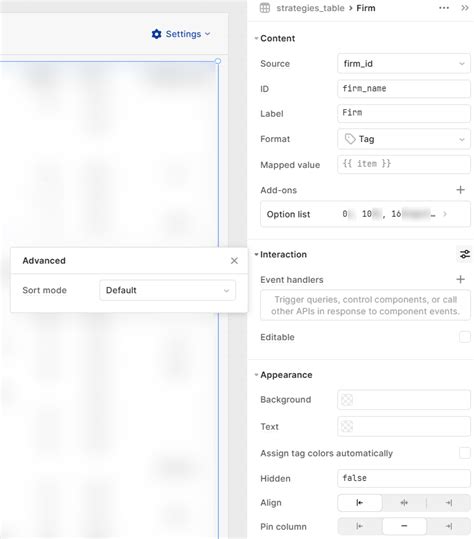The height and width of the screenshot is (539, 474).
Task: Open the Sort mode Default dropdown
Action: (167, 290)
